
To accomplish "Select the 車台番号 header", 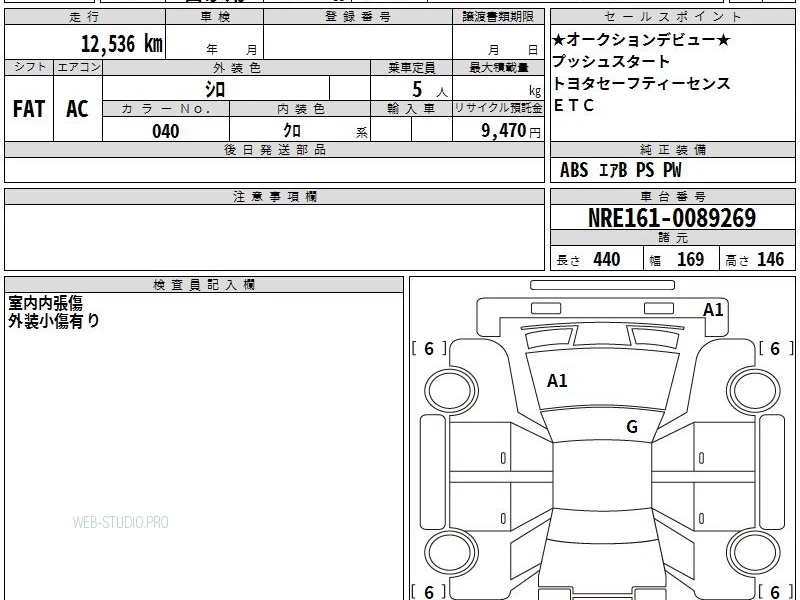I will tap(672, 196).
